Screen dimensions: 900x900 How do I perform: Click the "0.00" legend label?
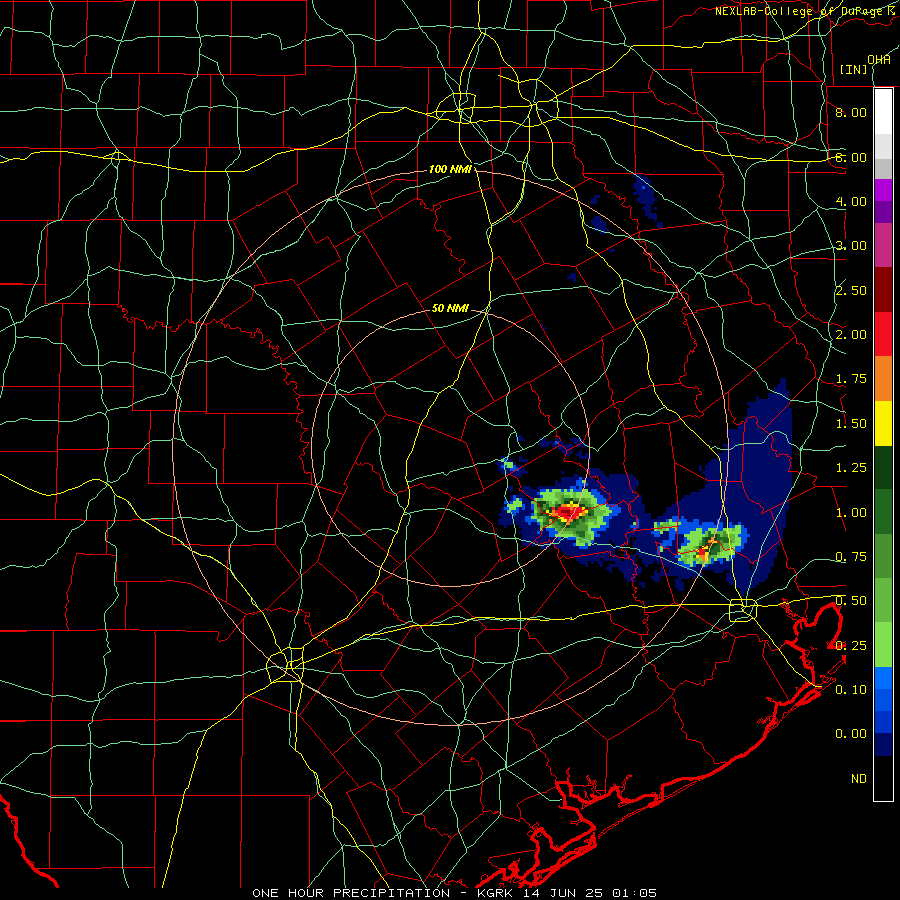click(x=851, y=734)
